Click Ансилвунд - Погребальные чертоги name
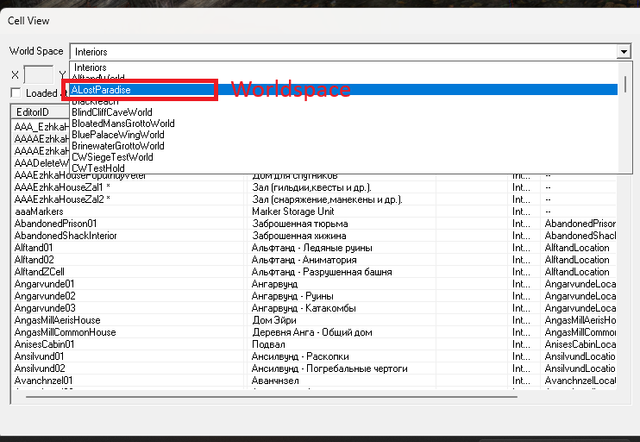This screenshot has width=640, height=442. click(x=329, y=368)
